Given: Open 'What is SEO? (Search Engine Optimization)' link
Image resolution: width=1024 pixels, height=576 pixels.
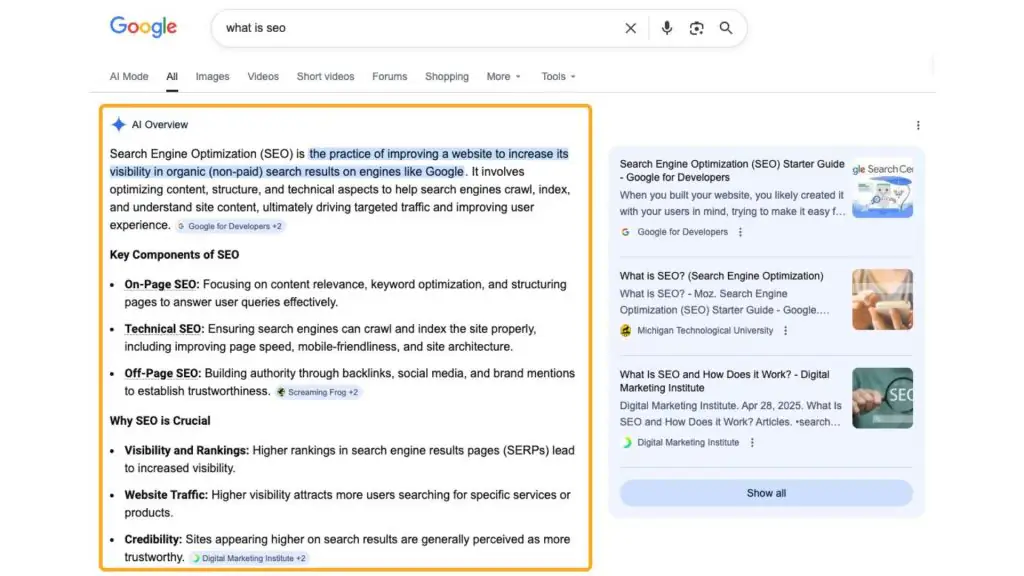Looking at the screenshot, I should pos(721,276).
